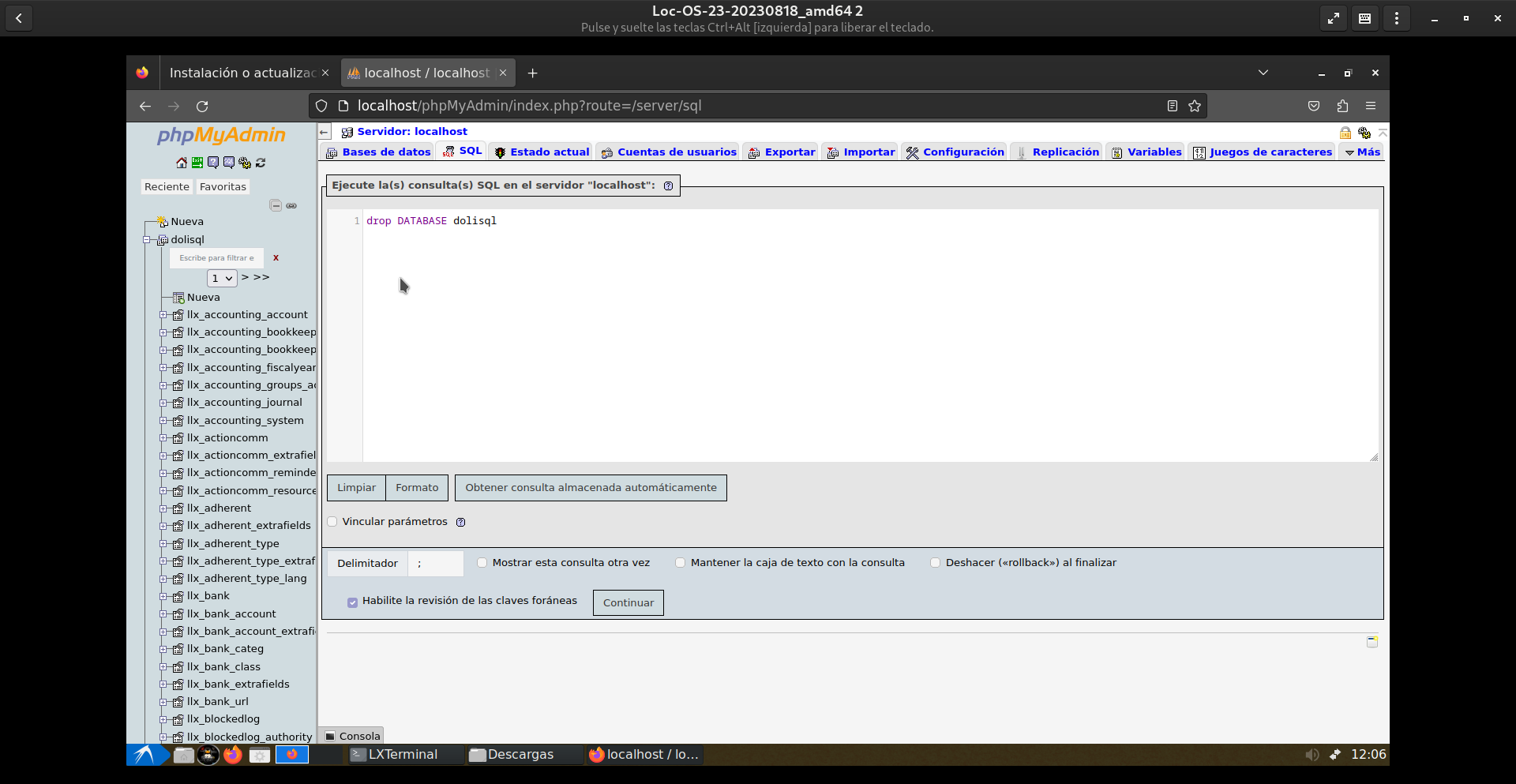This screenshot has width=1516, height=784.
Task: Click the phpMyAdmin home icon
Action: coord(182,163)
